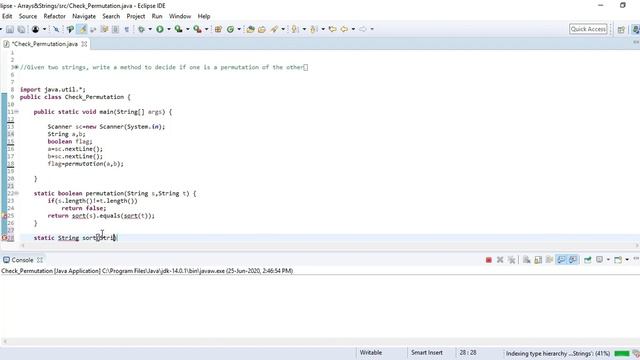Screen dimensions: 640x360
Task: Open the Refactor menu
Action: [55, 16]
